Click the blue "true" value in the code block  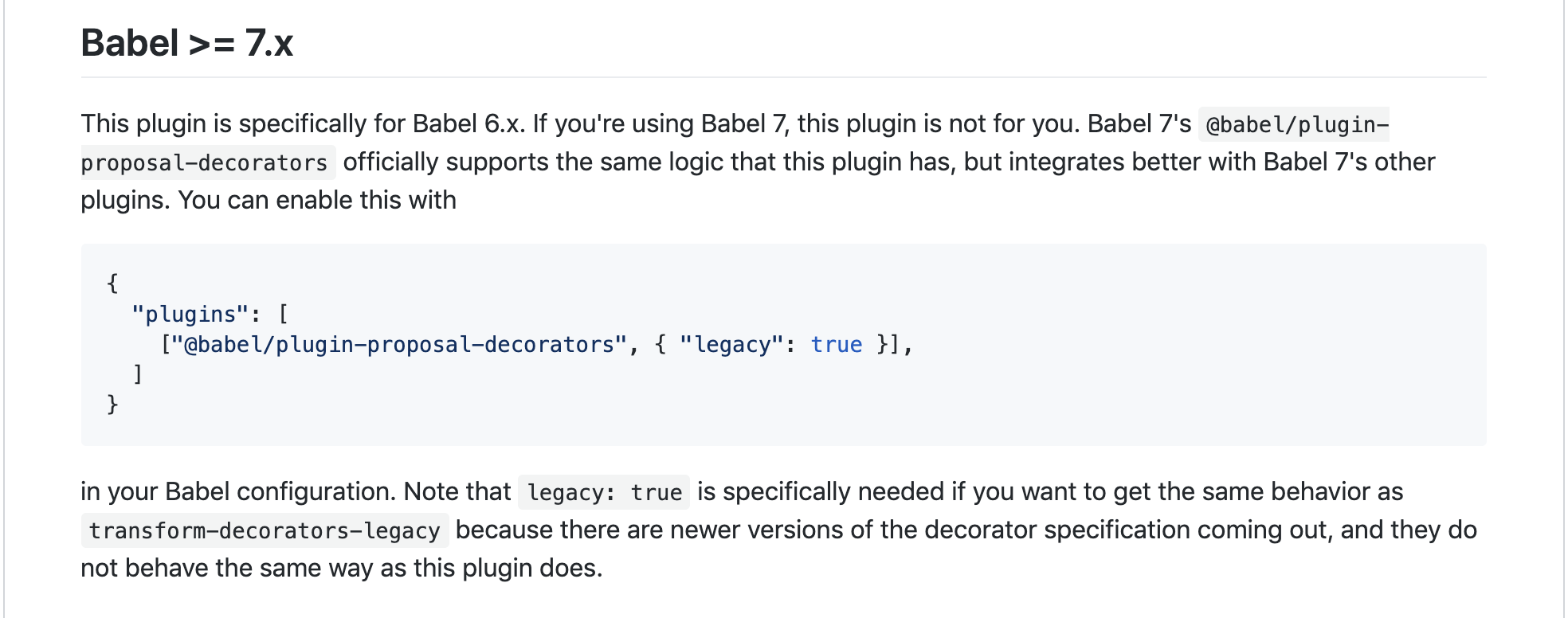(x=837, y=345)
